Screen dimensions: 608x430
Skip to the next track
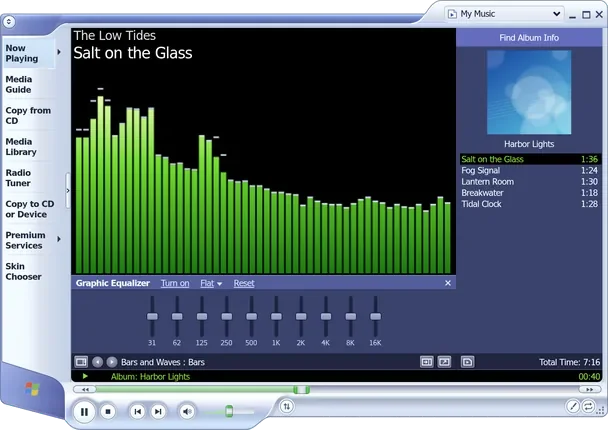click(158, 411)
